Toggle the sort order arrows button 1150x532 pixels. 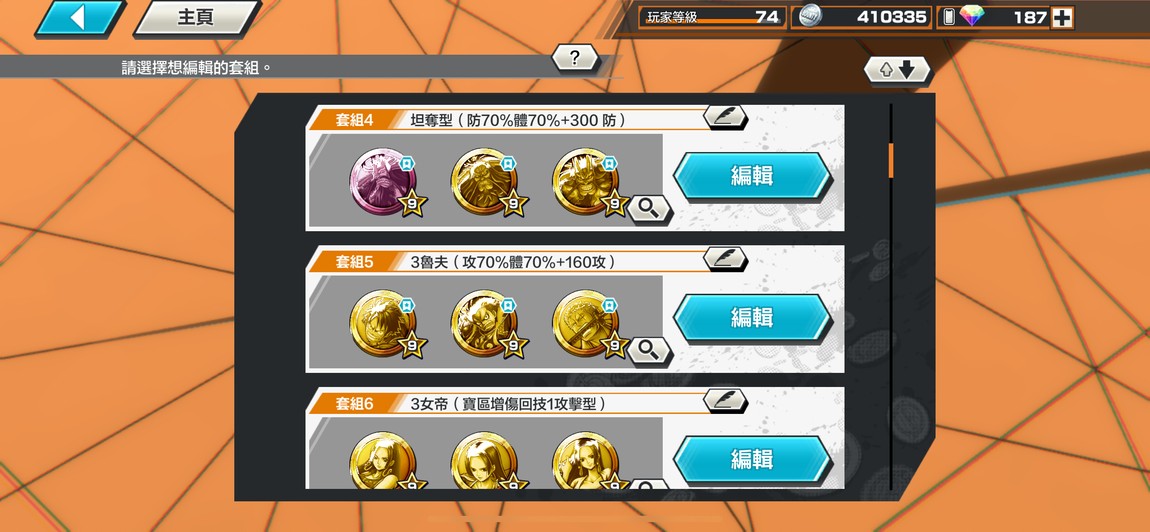[x=897, y=70]
